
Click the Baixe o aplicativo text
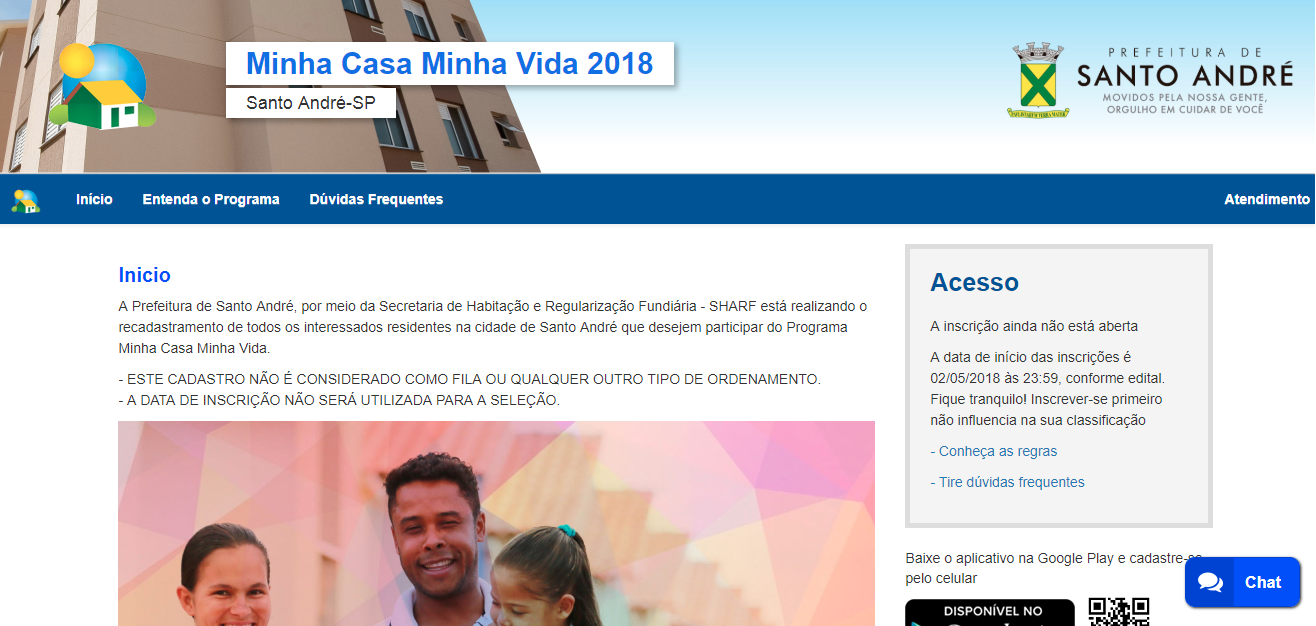1054,568
